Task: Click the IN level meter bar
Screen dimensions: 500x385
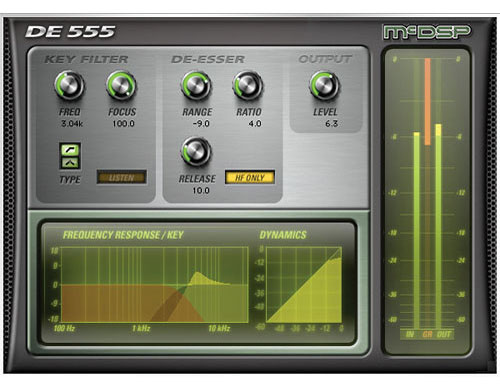Action: (x=417, y=231)
